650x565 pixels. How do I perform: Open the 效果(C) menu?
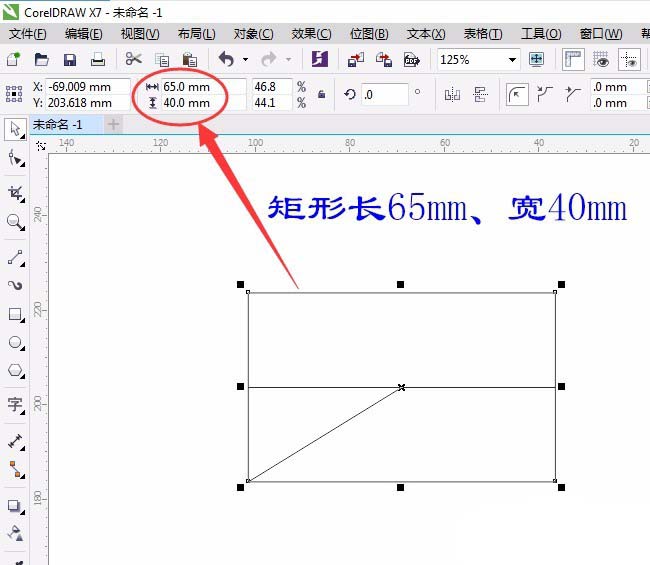[311, 34]
